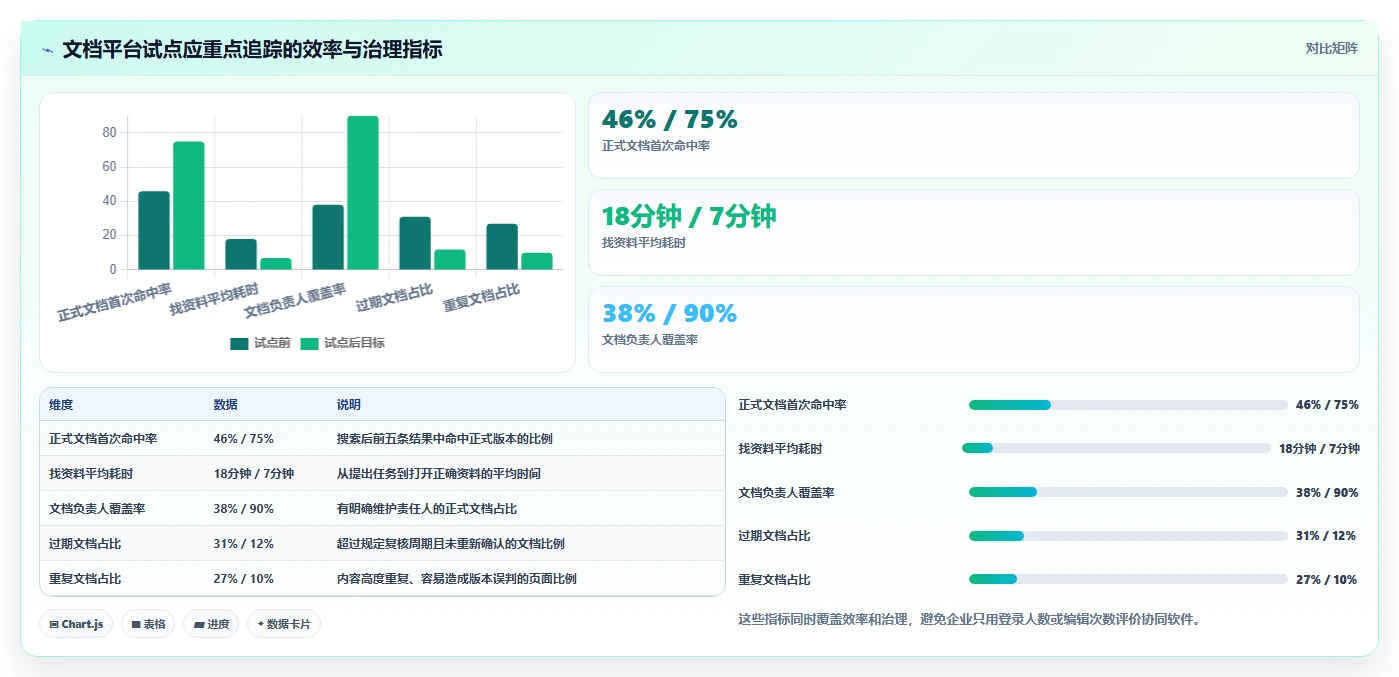
Task: Click the 找资料平均耗时 progress bar
Action: (x=1116, y=448)
